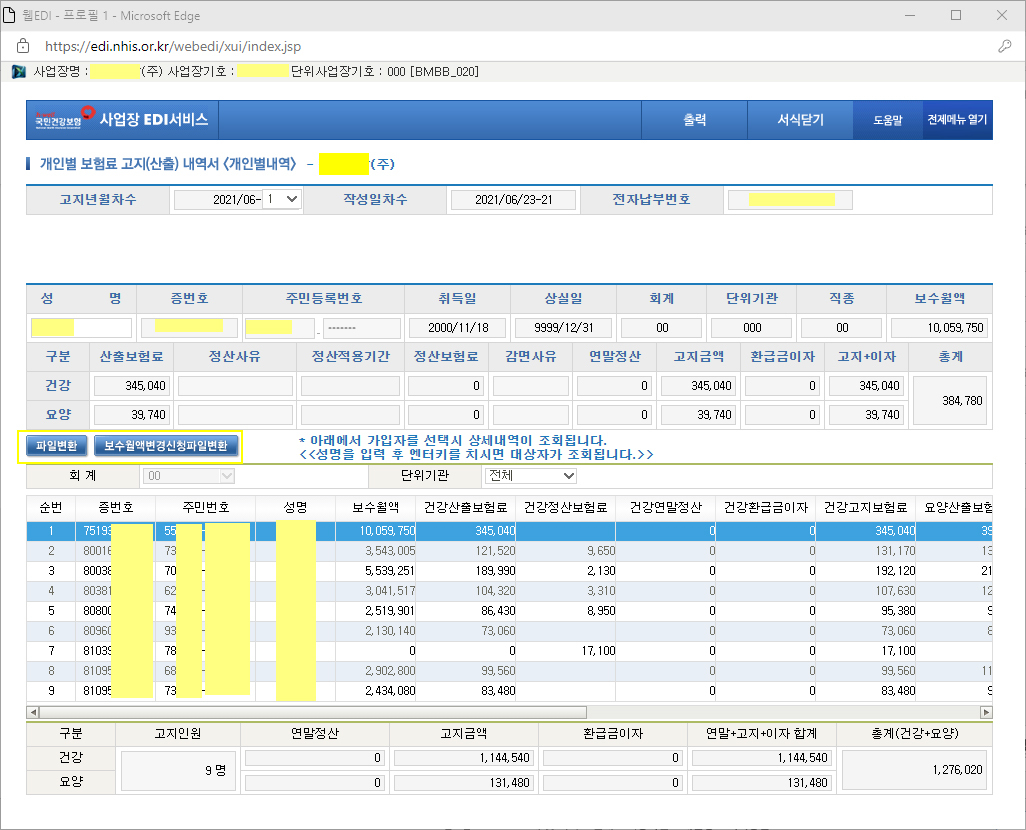Click the lock icon in the address bar
Image resolution: width=1026 pixels, height=830 pixels.
pyautogui.click(x=23, y=47)
